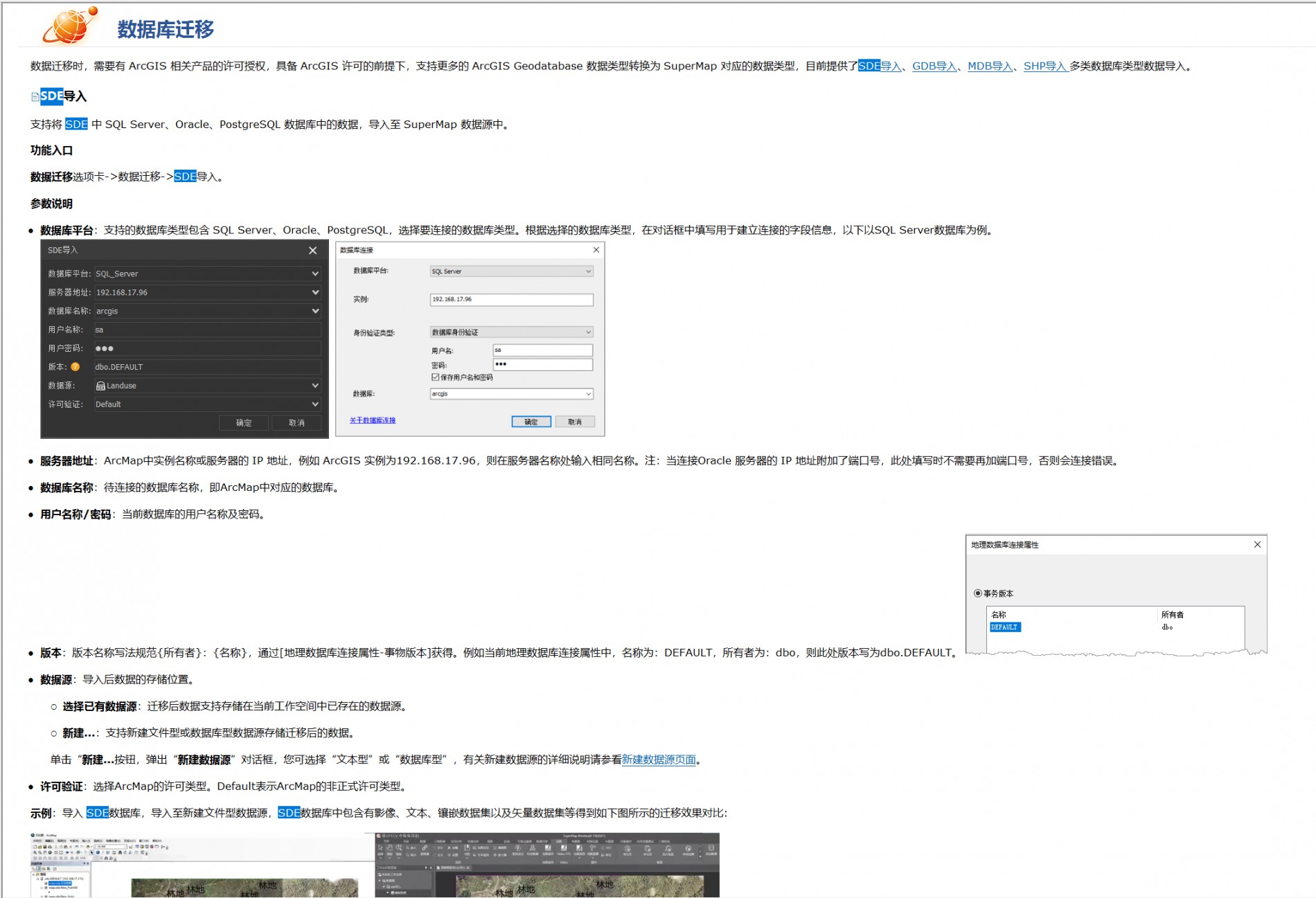Click the 用户名 sa field in 数据库连接

[x=542, y=350]
